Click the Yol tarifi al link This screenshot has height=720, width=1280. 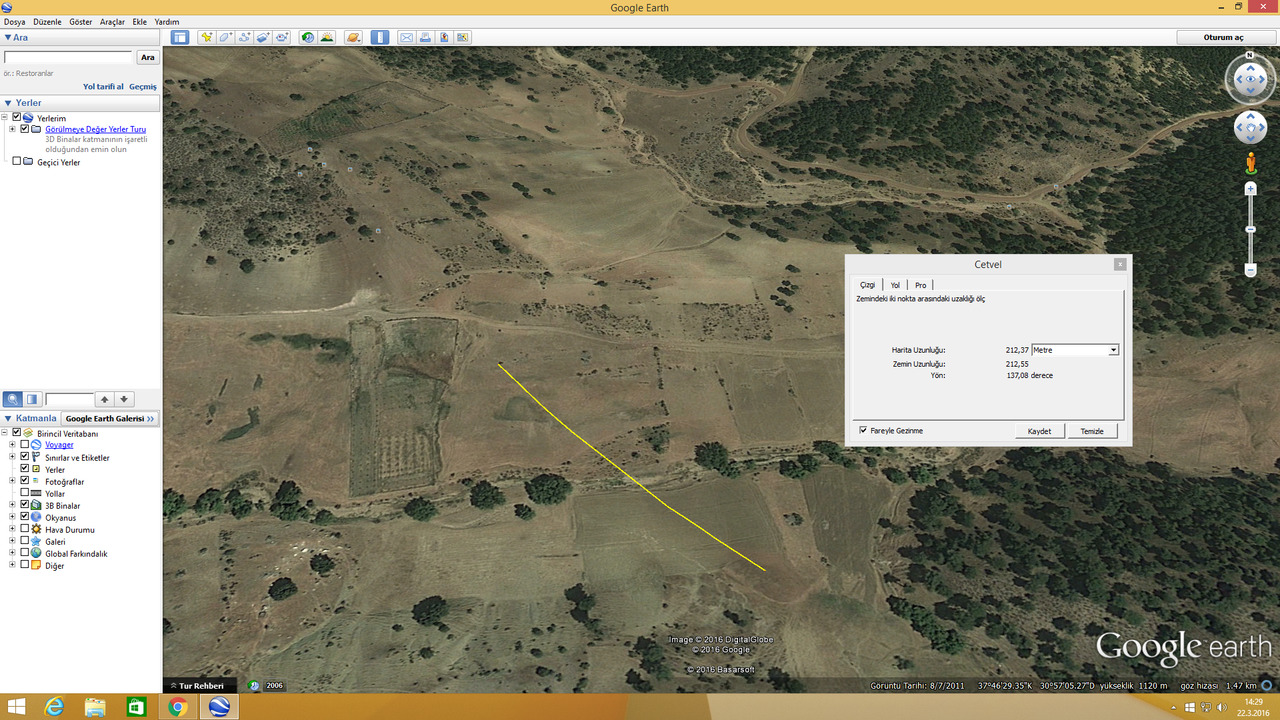tap(103, 87)
